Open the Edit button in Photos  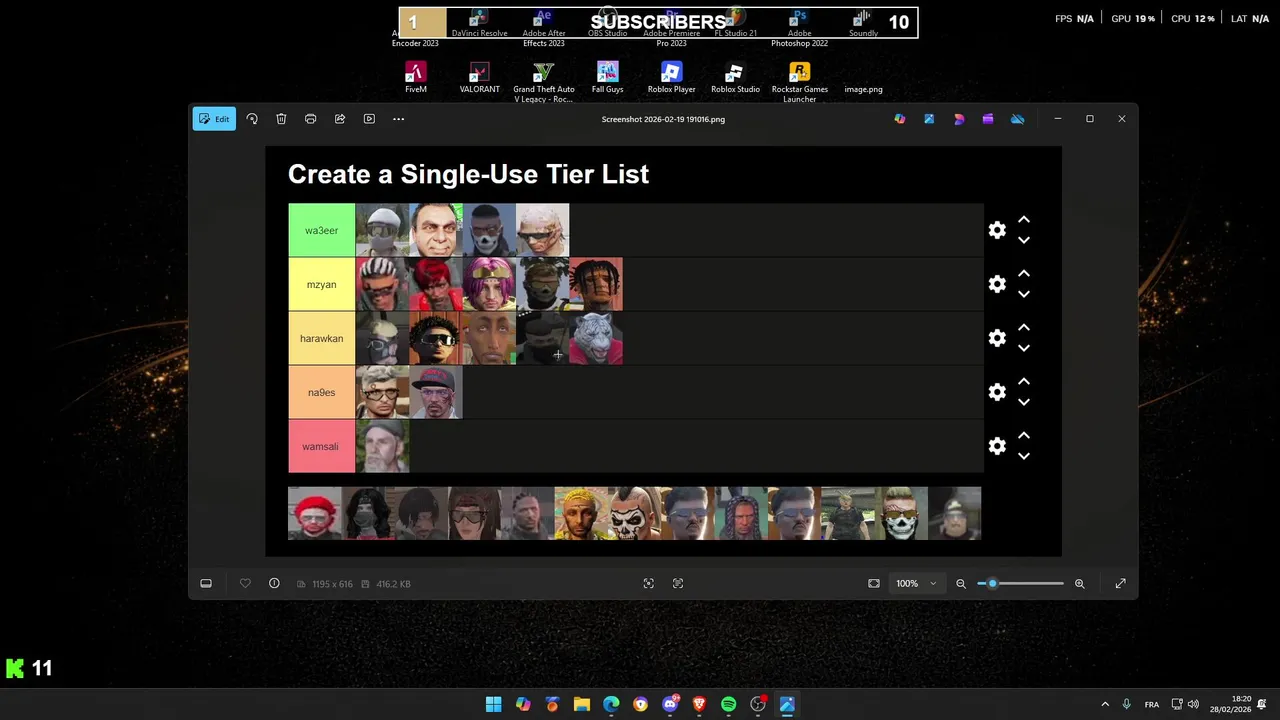pos(214,119)
